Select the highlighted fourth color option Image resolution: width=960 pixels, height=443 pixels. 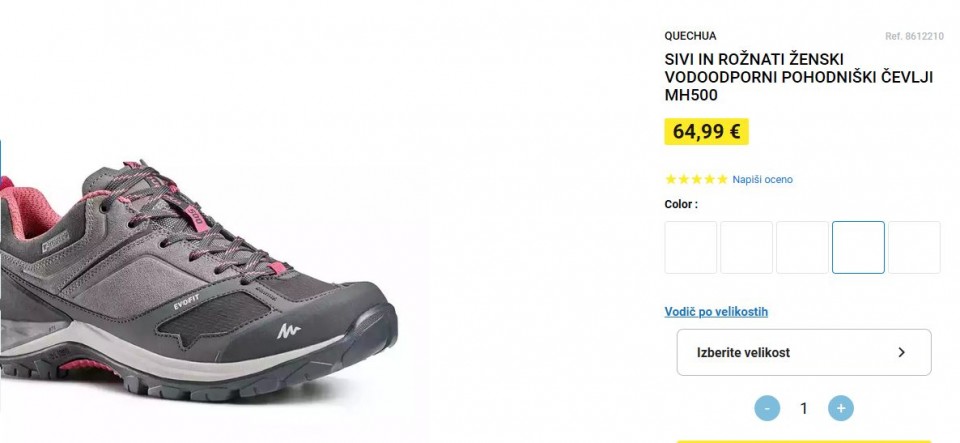coord(858,247)
